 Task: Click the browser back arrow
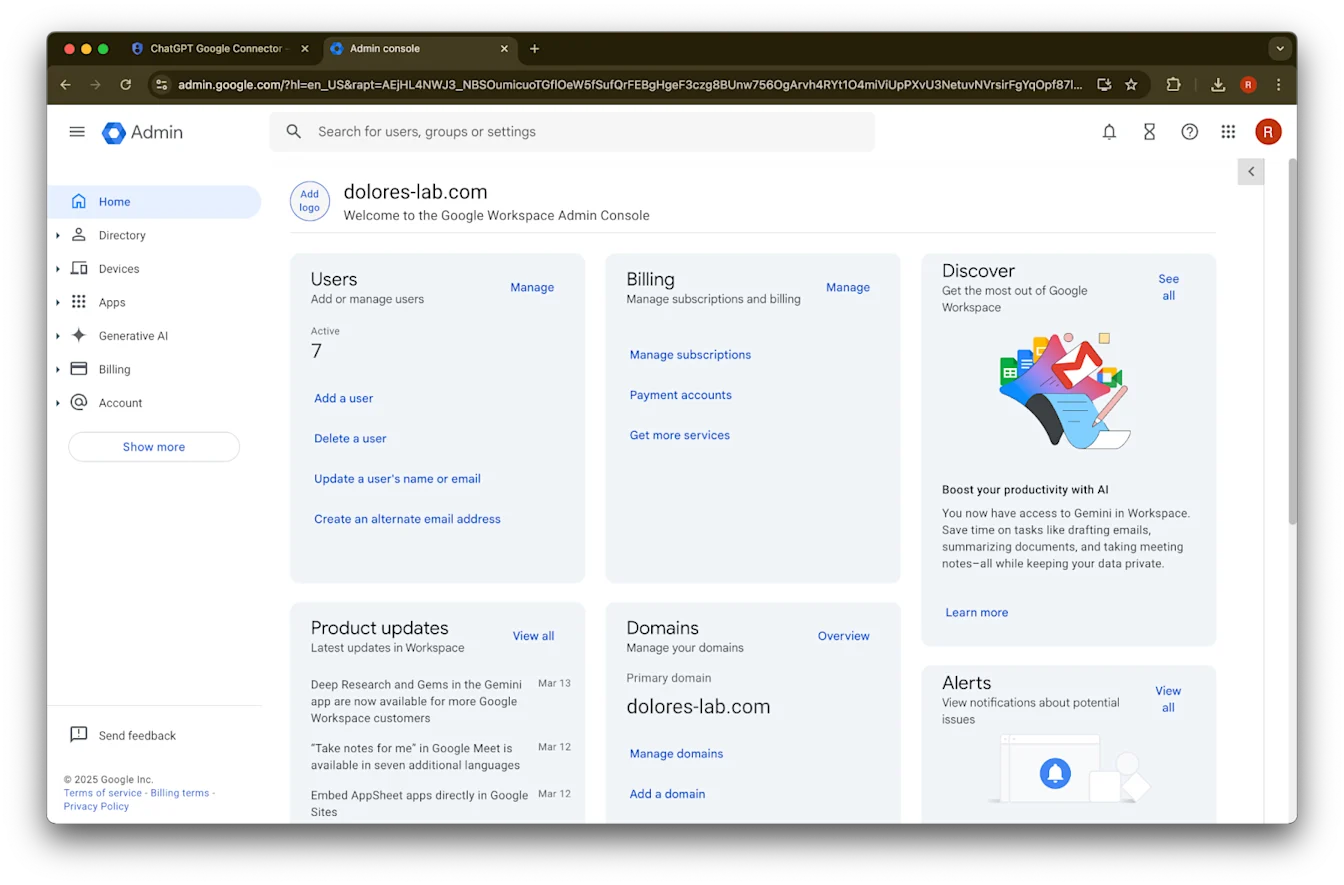pyautogui.click(x=66, y=85)
